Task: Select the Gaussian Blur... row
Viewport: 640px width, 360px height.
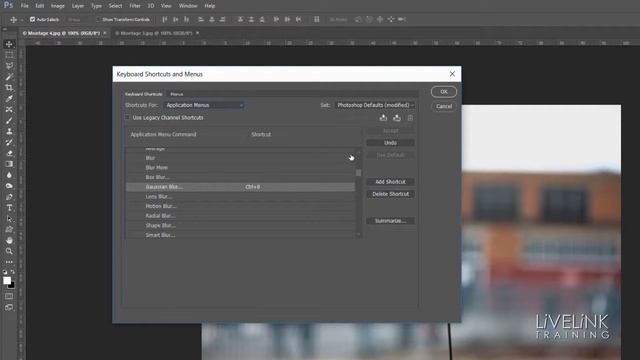Action: click(240, 187)
